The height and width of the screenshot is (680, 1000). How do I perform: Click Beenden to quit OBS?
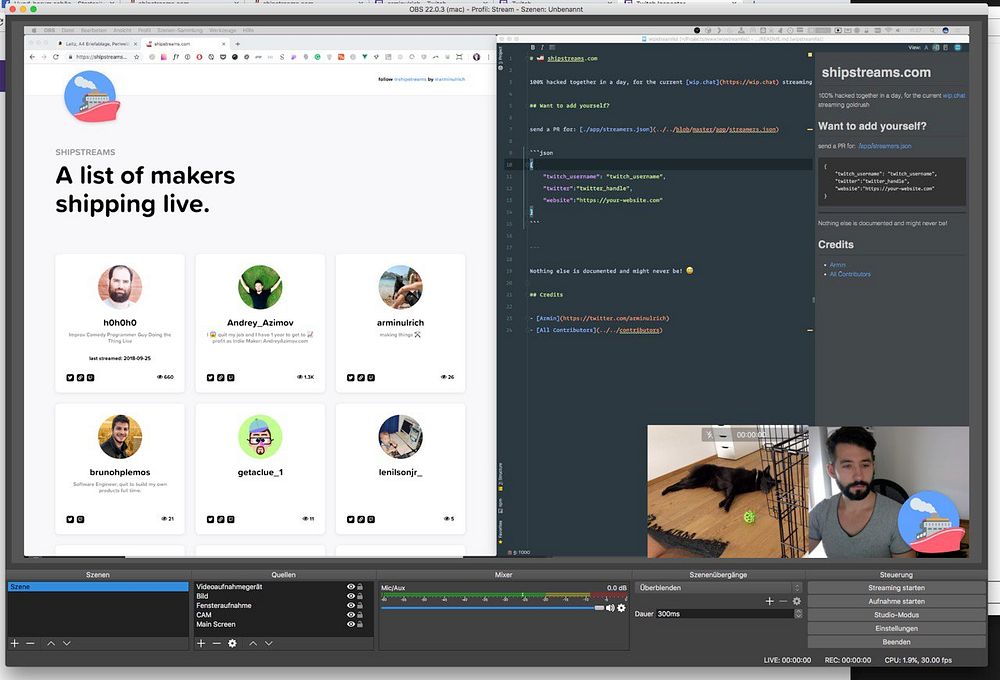(x=896, y=642)
